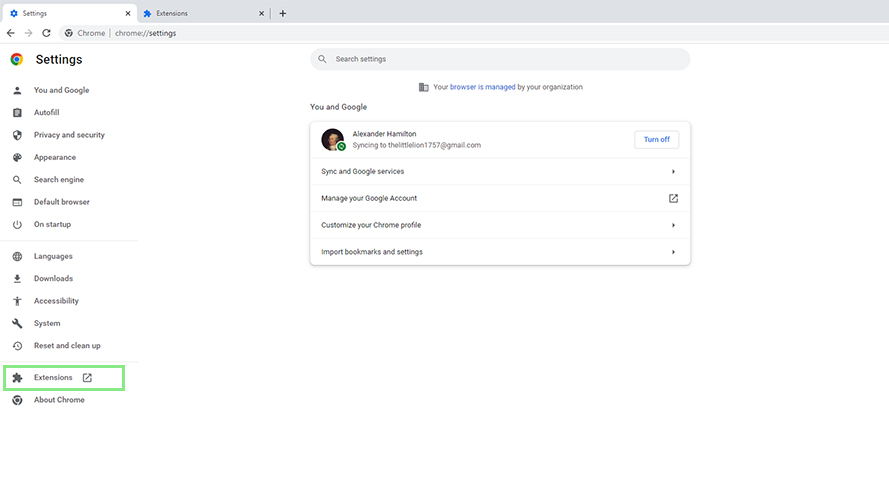Close the Settings tab
This screenshot has height=500, width=889.
pyautogui.click(x=128, y=13)
